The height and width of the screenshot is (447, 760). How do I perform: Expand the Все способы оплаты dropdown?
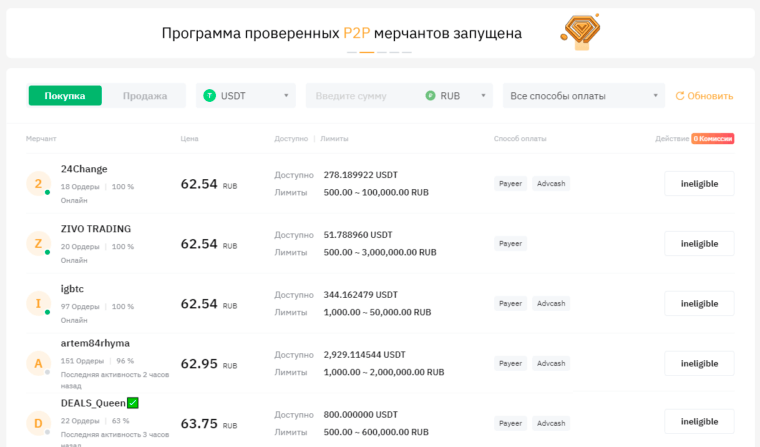[x=584, y=96]
